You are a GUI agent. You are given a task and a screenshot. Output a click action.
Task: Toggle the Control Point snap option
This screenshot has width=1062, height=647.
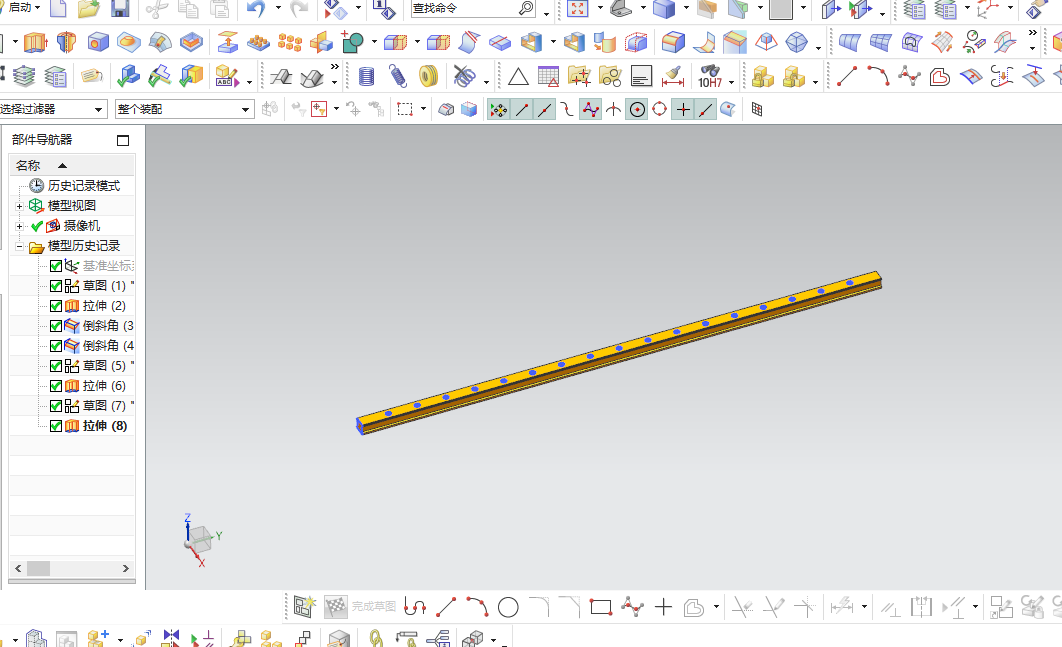coord(591,109)
